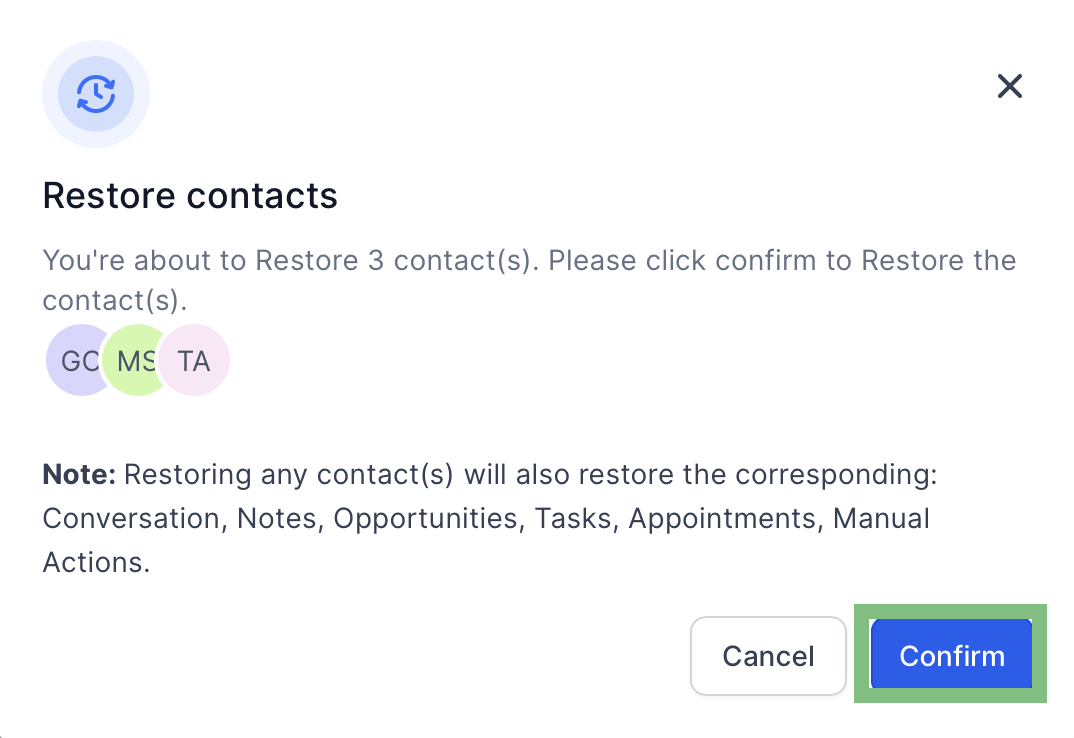Select the MS contact avatar
This screenshot has width=1074, height=738.
(x=134, y=360)
